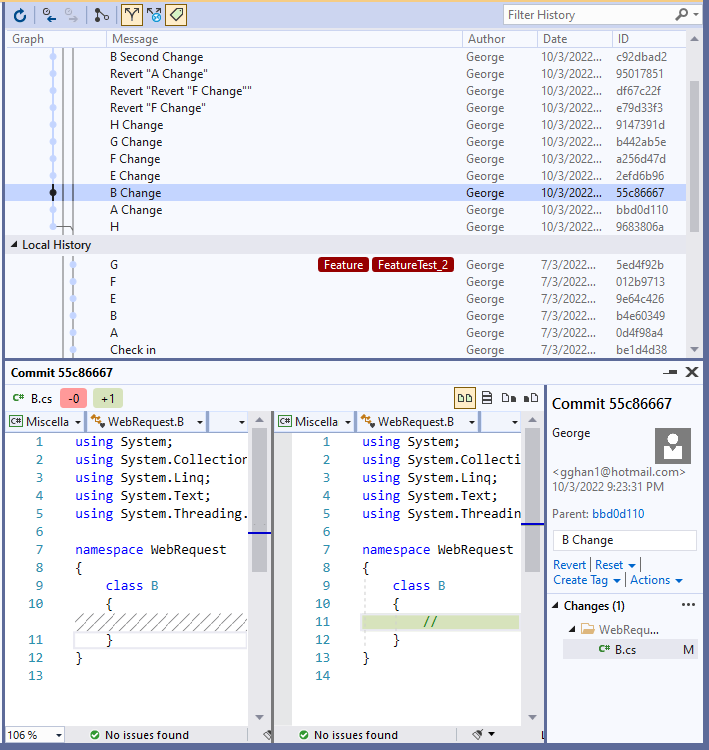Toggle show tags in history

click(176, 15)
